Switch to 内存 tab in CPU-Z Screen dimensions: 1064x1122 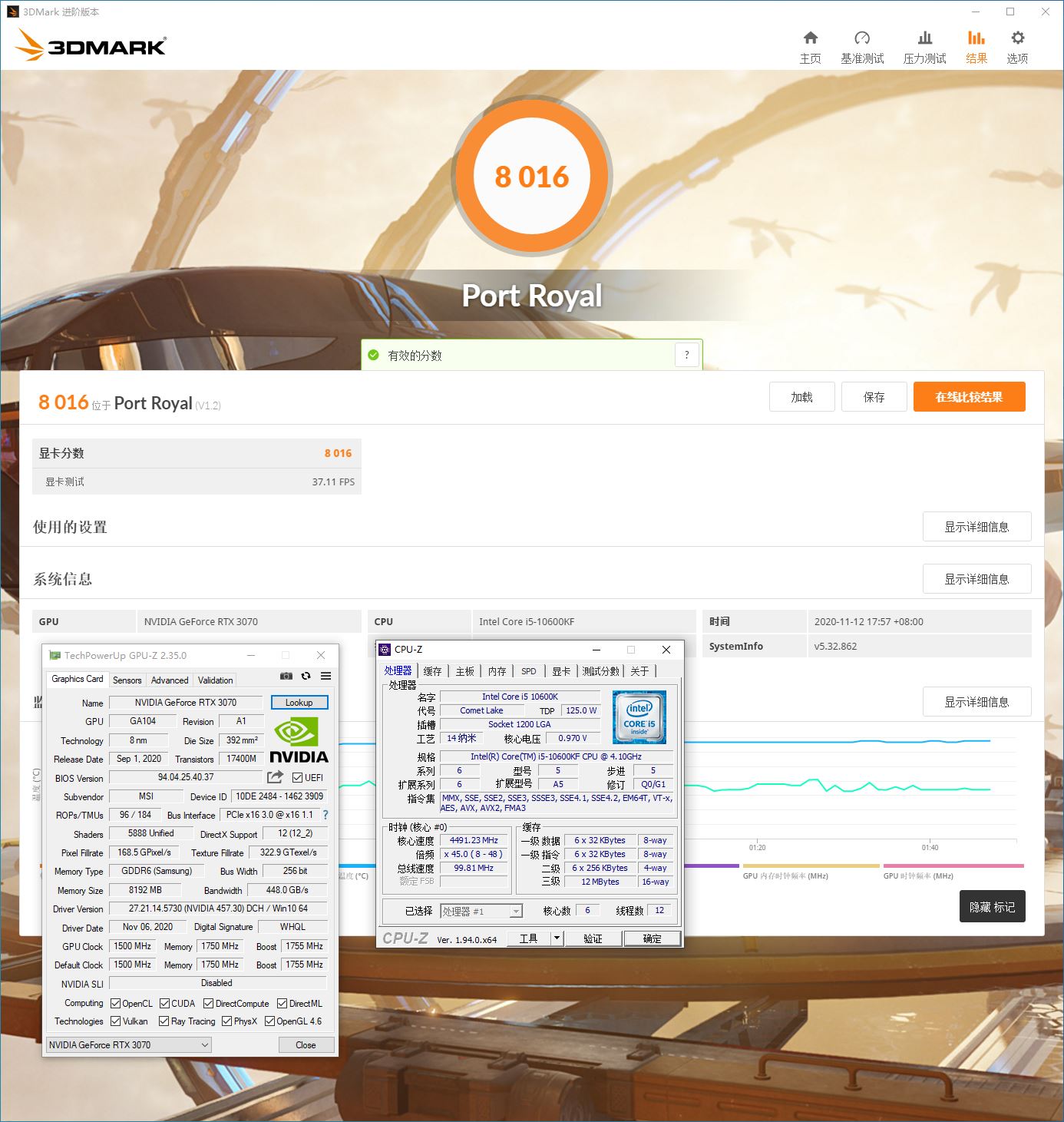[x=497, y=671]
